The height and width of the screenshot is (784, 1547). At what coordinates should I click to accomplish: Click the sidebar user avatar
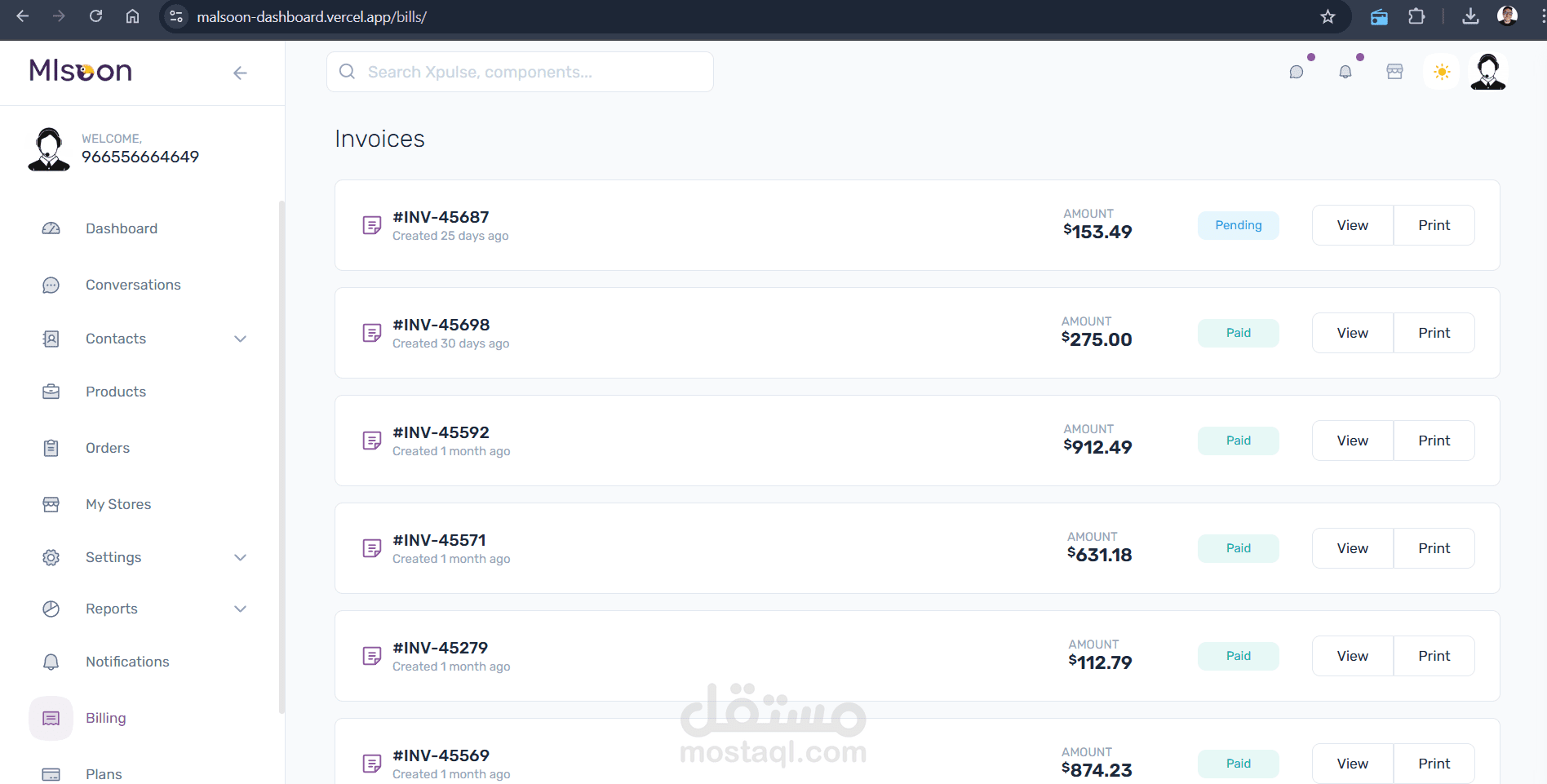click(x=49, y=148)
